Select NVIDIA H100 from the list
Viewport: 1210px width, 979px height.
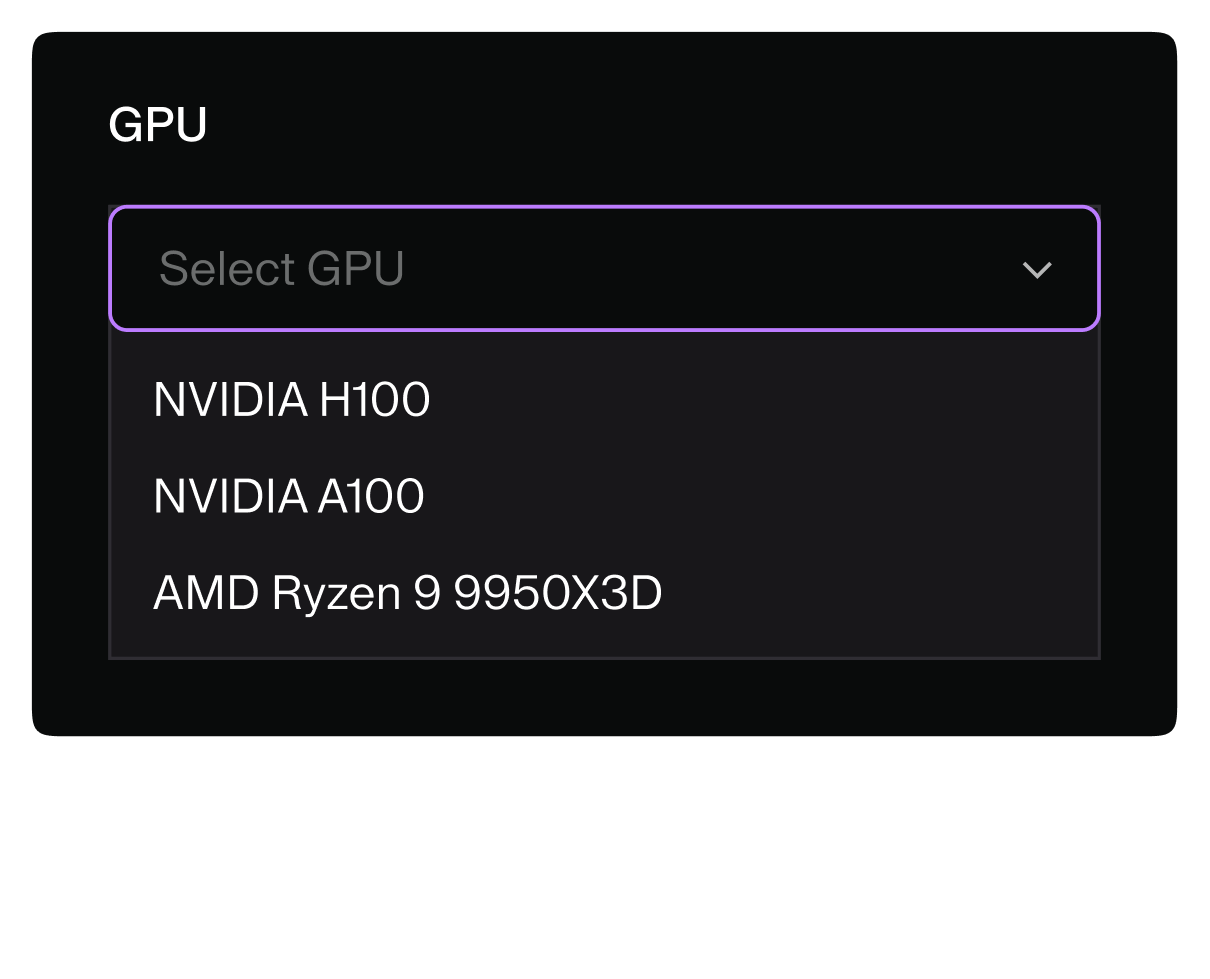(292, 400)
